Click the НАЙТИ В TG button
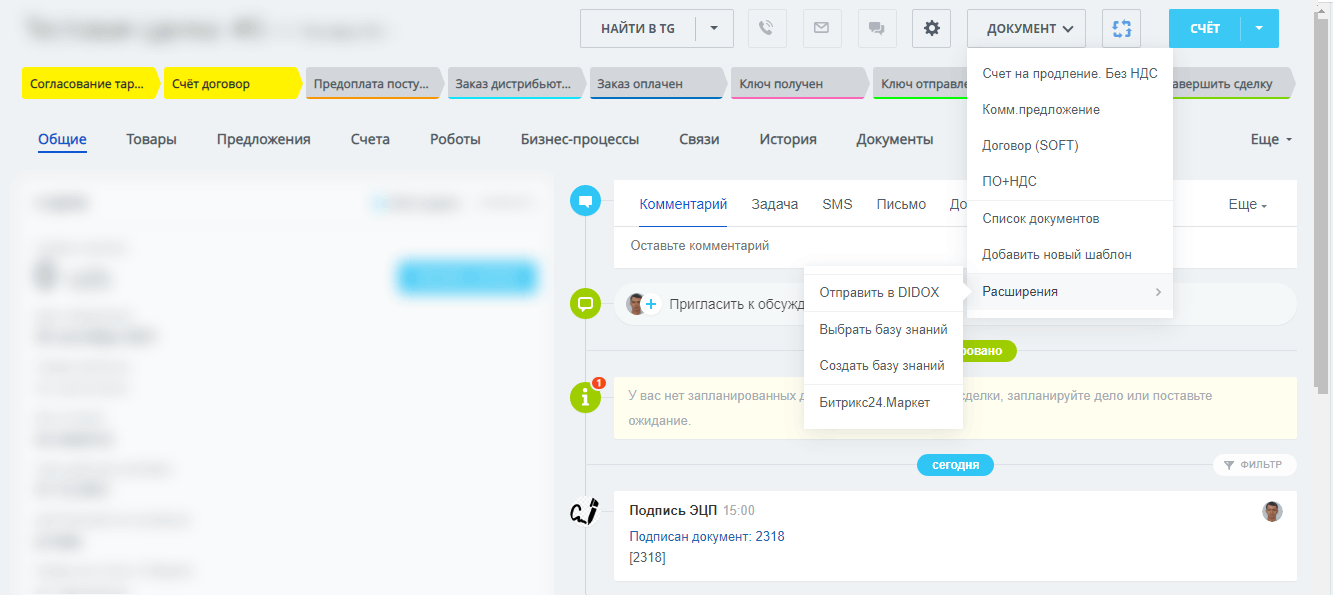Image resolution: width=1333 pixels, height=595 pixels. (638, 28)
